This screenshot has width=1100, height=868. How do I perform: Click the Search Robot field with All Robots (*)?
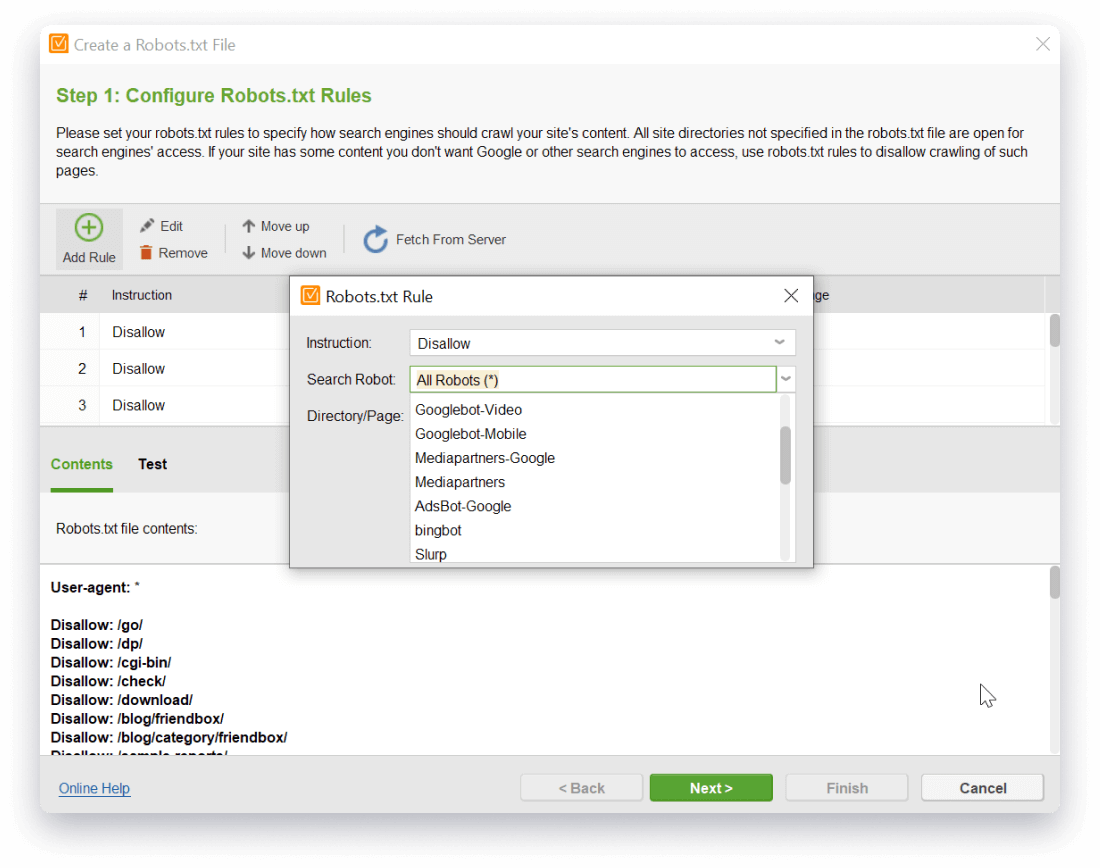(x=593, y=380)
